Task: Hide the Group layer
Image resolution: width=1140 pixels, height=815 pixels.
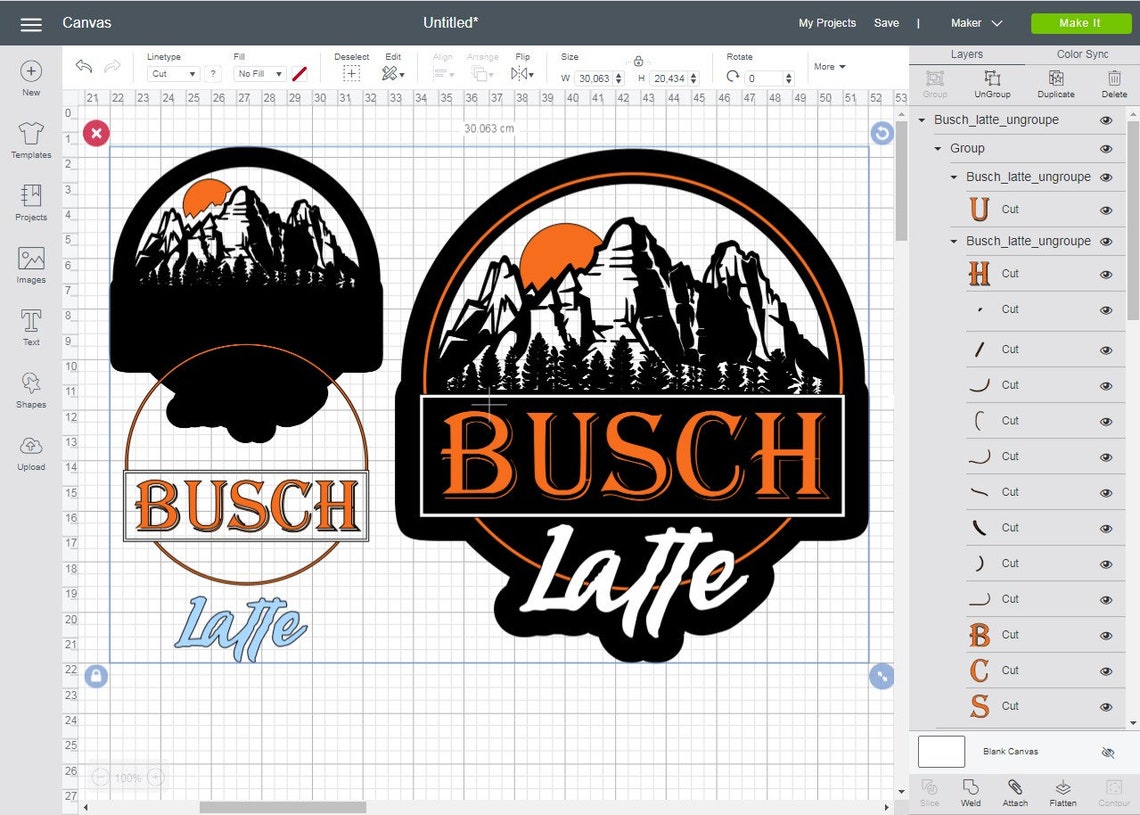Action: 1106,148
